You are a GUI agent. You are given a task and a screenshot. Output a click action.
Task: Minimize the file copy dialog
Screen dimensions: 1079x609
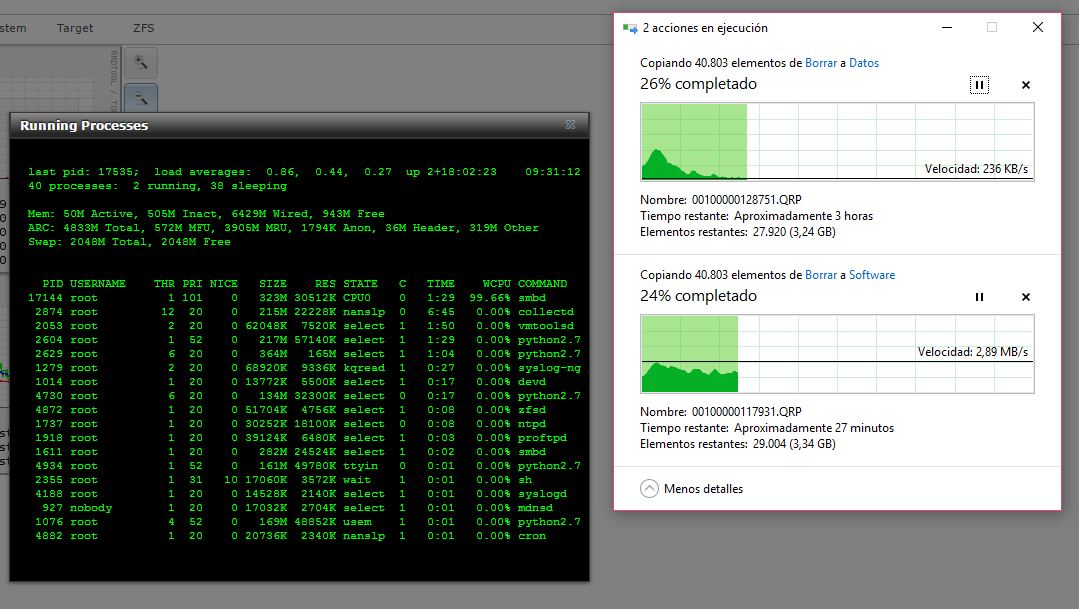[x=946, y=28]
